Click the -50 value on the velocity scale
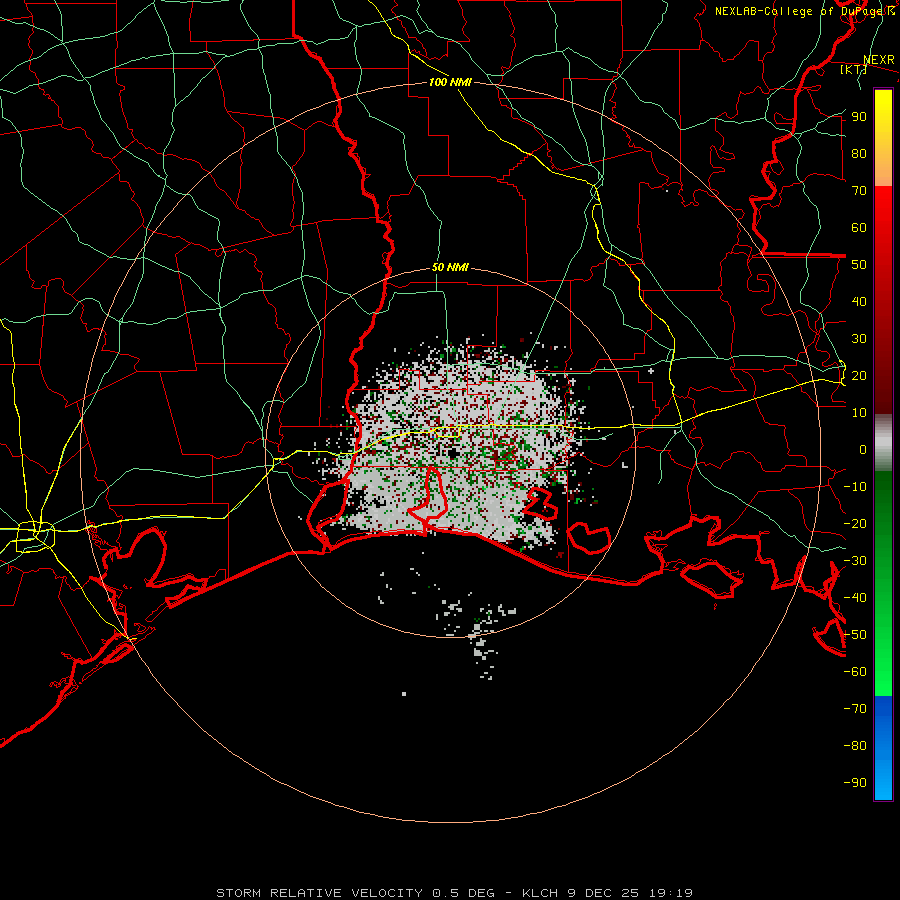The image size is (900, 900). coord(855,635)
